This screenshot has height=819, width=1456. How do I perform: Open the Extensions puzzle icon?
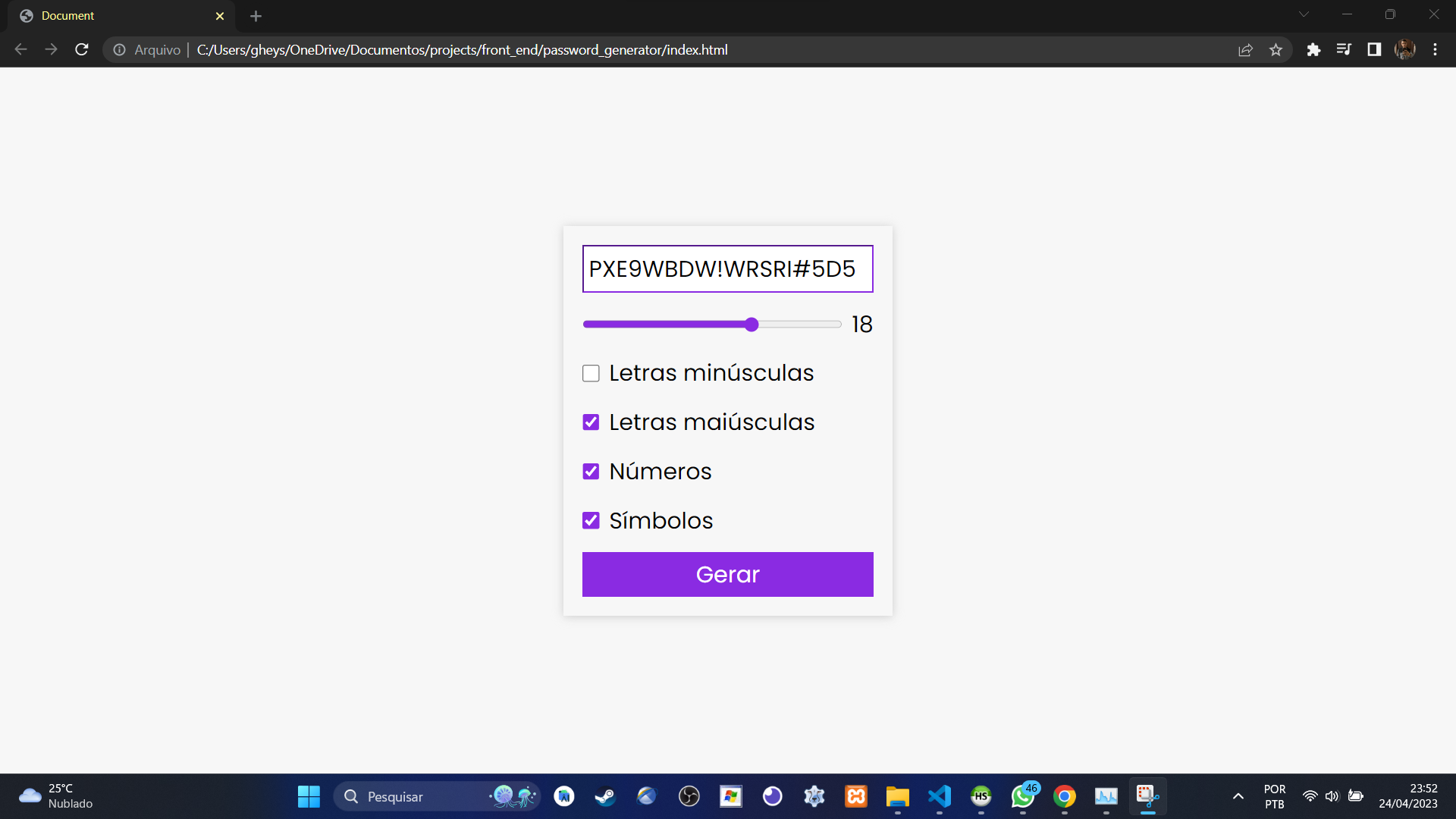(x=1313, y=50)
